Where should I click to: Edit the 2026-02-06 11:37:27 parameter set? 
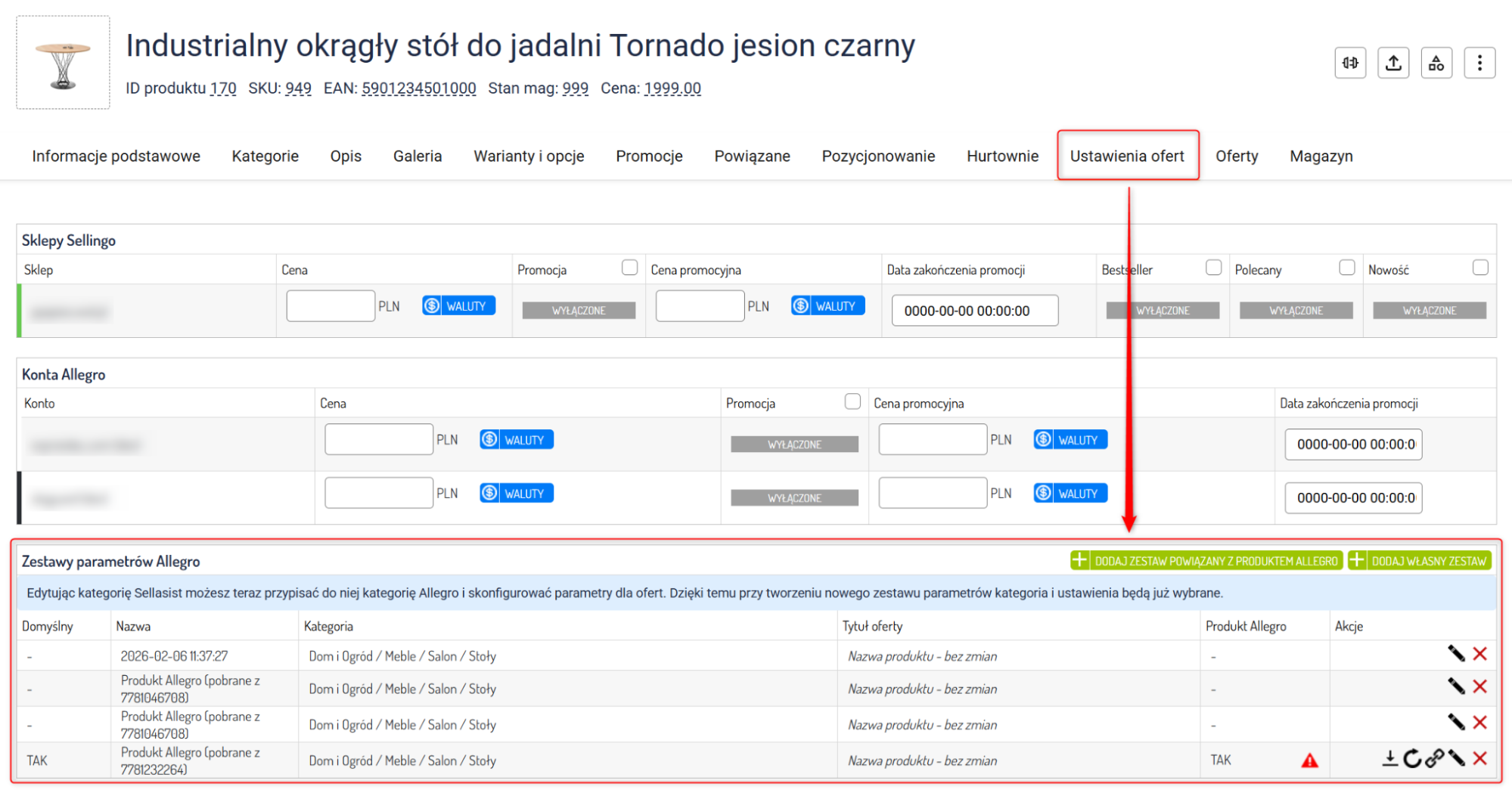click(1456, 654)
